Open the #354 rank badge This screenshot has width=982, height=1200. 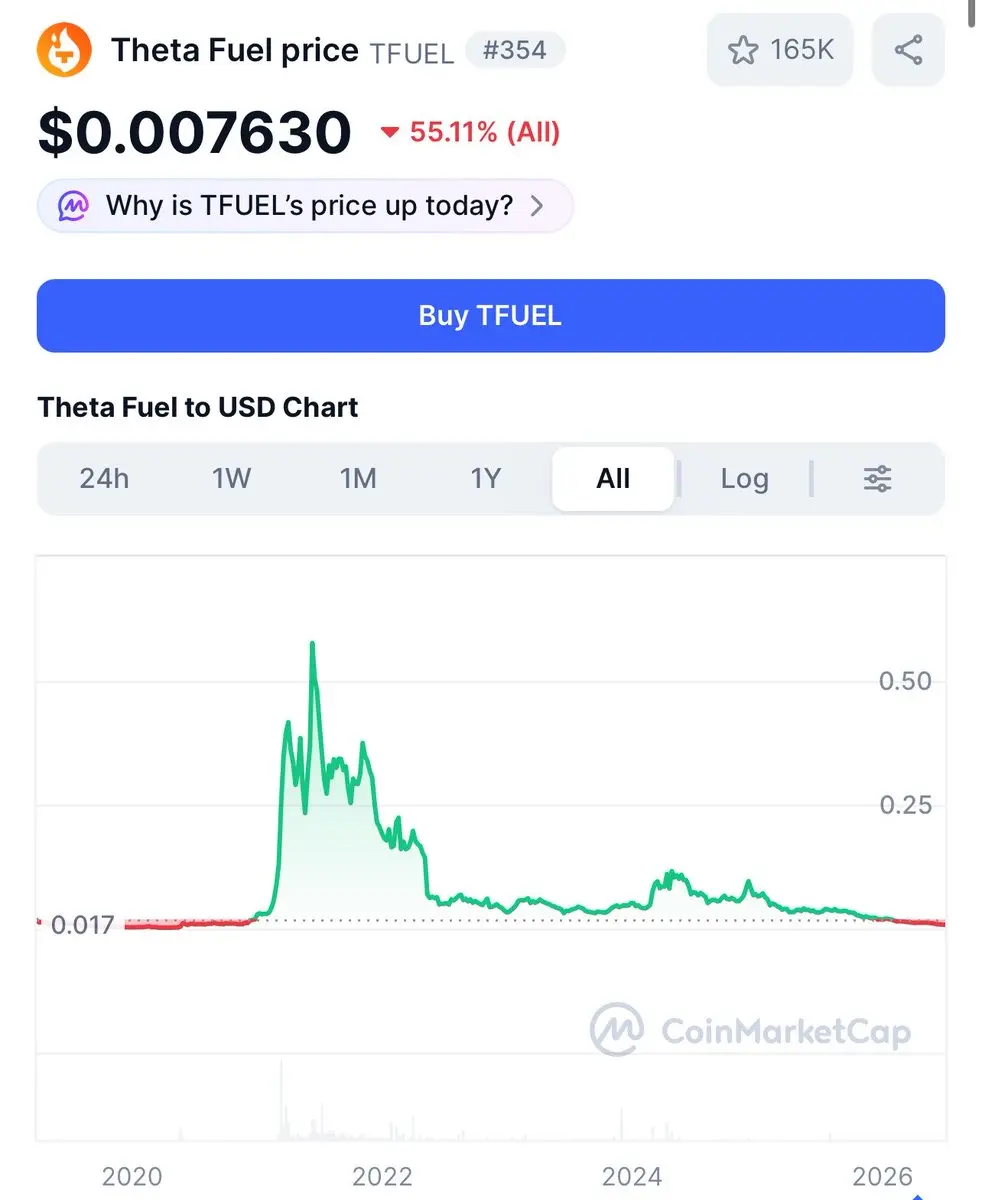click(x=514, y=50)
